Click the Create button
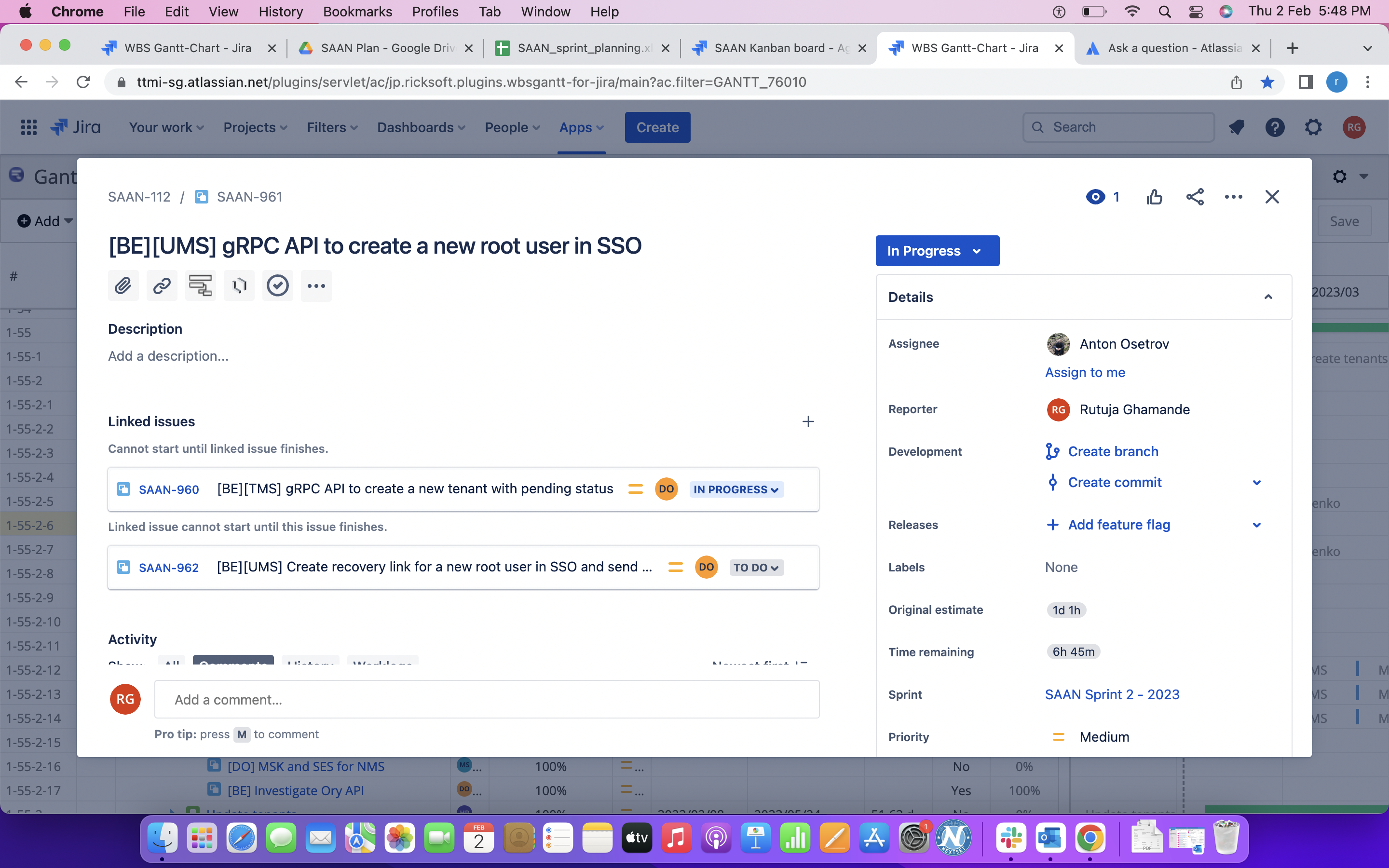1389x868 pixels. pyautogui.click(x=657, y=127)
